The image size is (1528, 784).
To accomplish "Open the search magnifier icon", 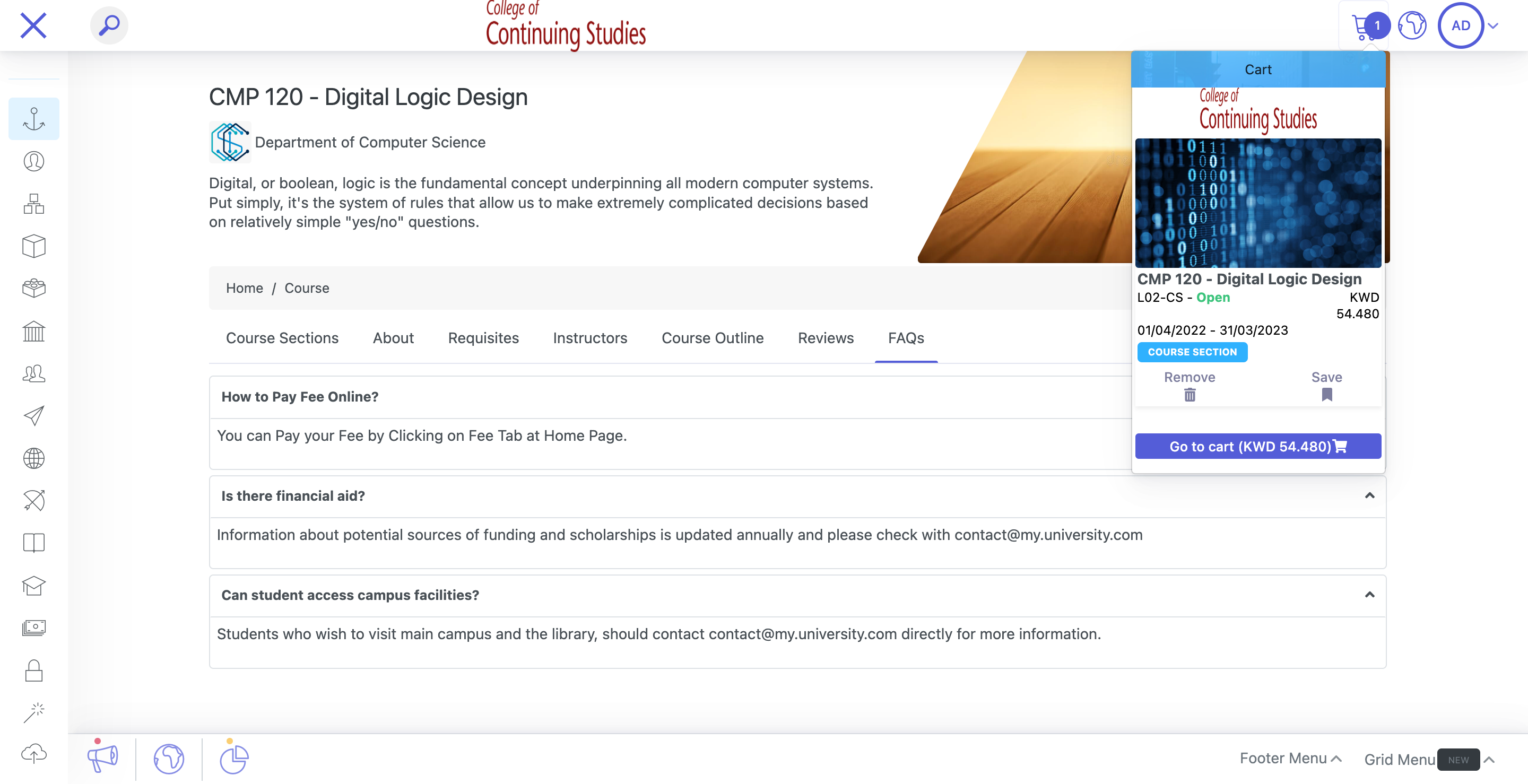I will tap(109, 25).
